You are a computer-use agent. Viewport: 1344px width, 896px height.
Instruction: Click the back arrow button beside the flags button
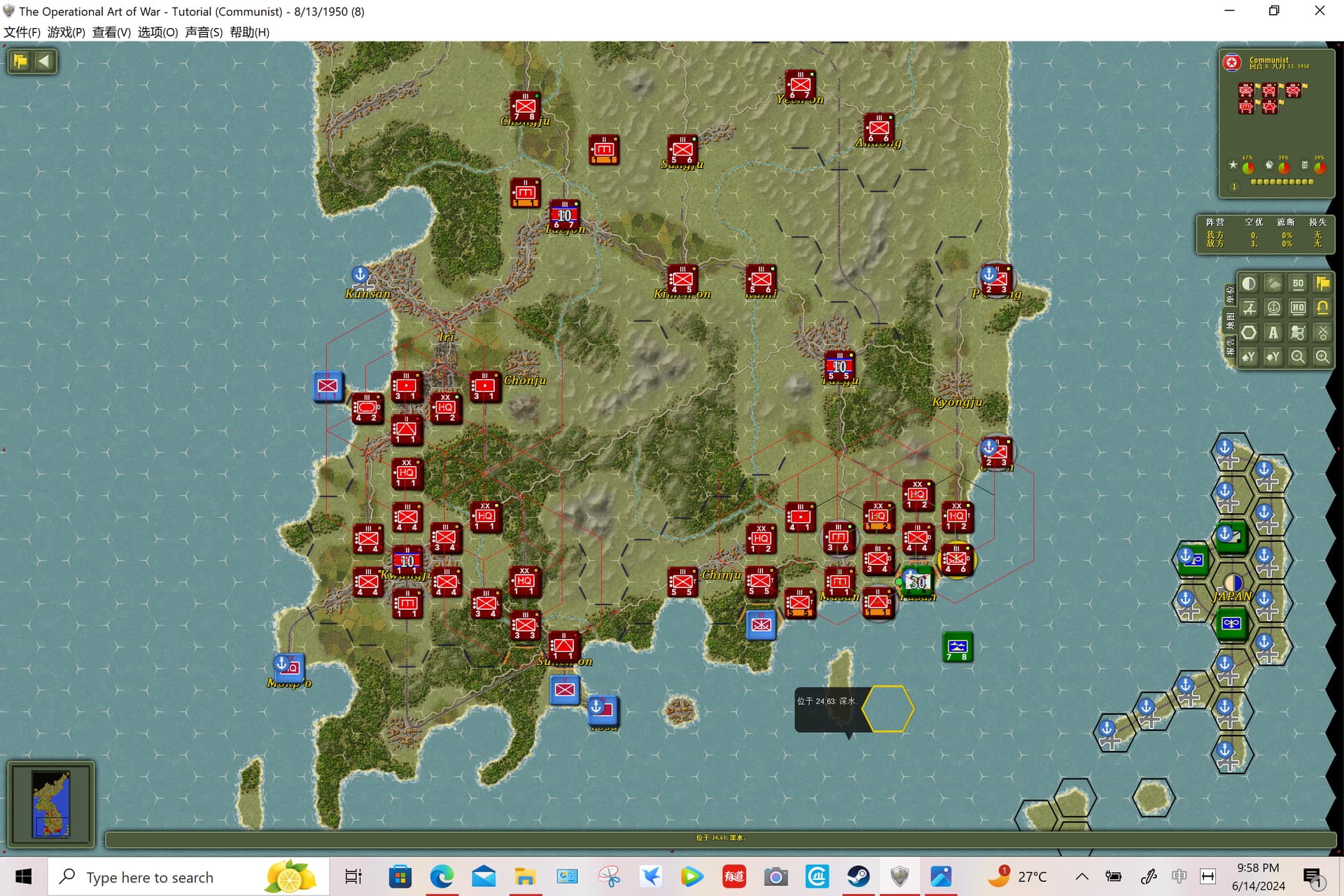pos(44,61)
